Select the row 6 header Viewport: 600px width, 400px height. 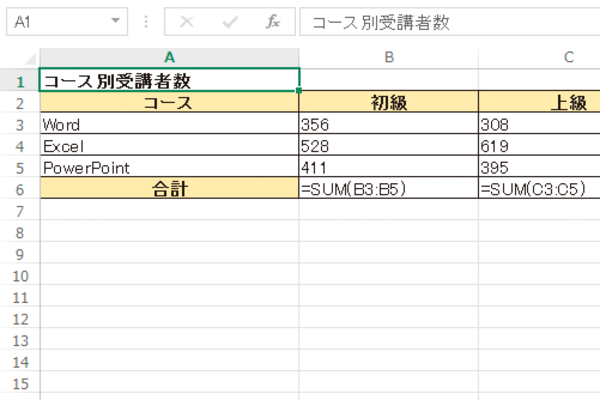pyautogui.click(x=20, y=189)
